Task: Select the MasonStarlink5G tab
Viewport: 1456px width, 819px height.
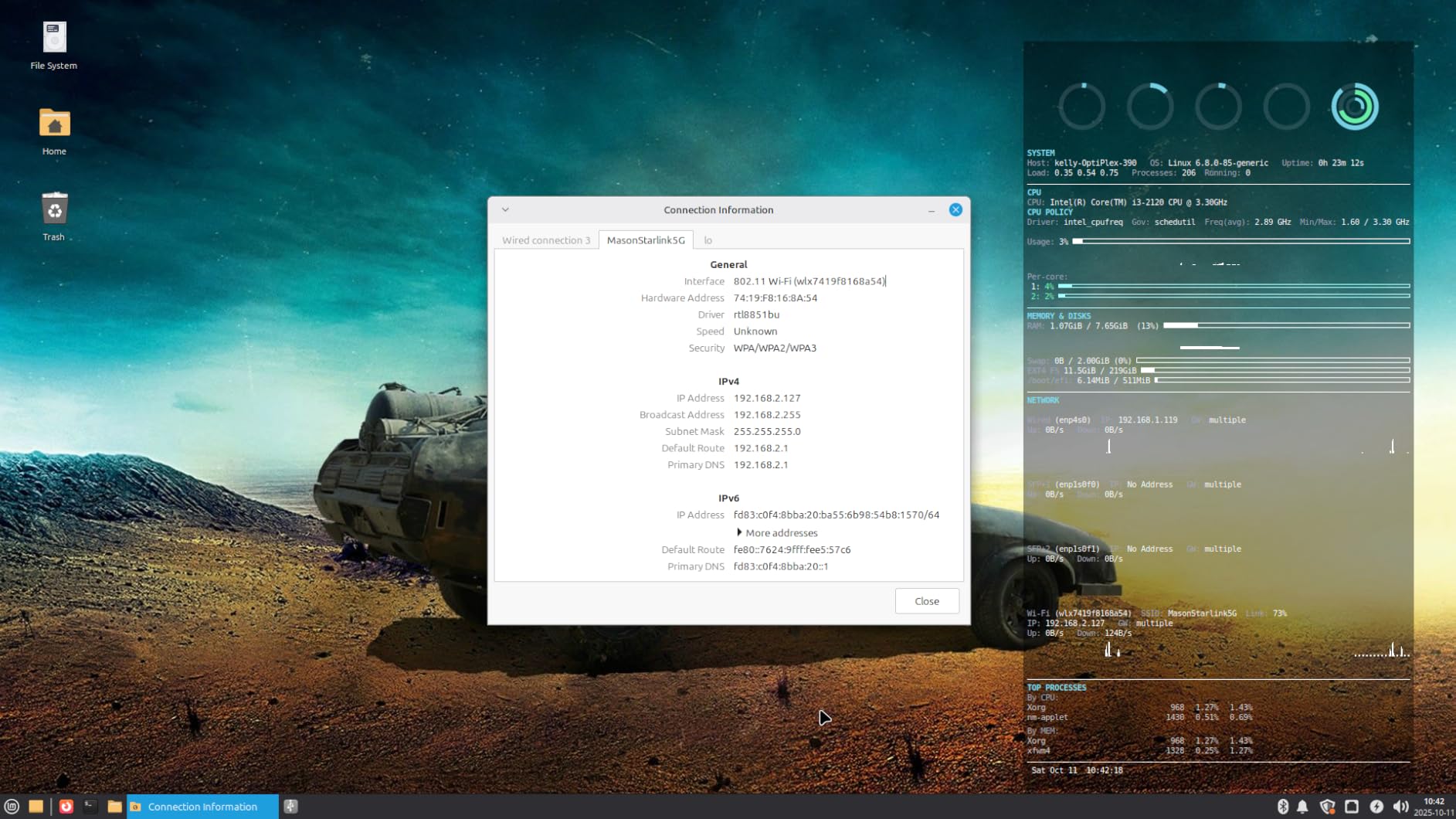Action: point(646,240)
